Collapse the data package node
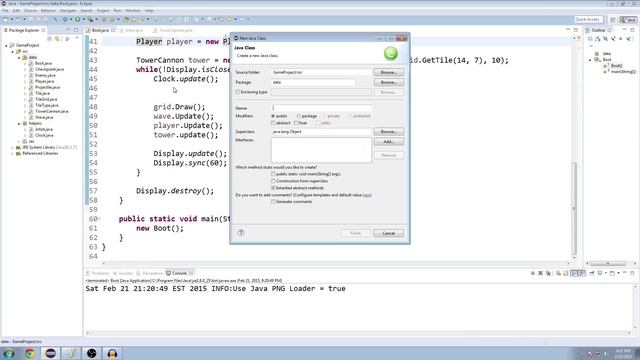Image resolution: width=640 pixels, height=360 pixels. [19, 58]
